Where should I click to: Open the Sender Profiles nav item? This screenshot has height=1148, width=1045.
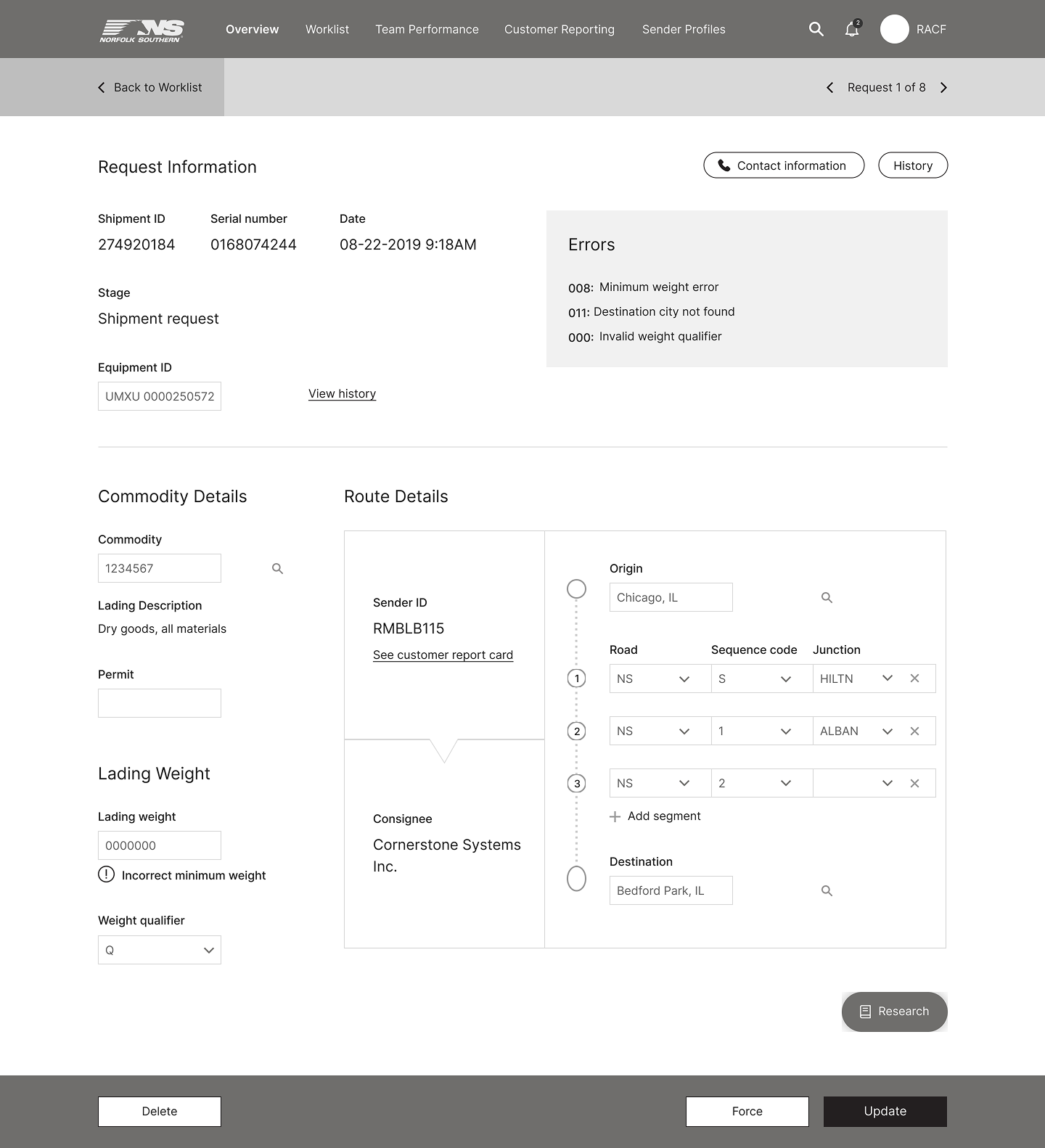tap(684, 29)
